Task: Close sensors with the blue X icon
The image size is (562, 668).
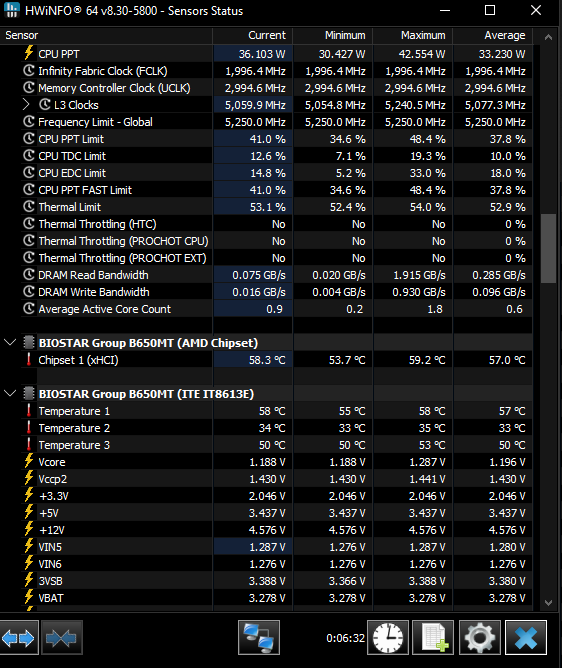Action: pos(526,638)
